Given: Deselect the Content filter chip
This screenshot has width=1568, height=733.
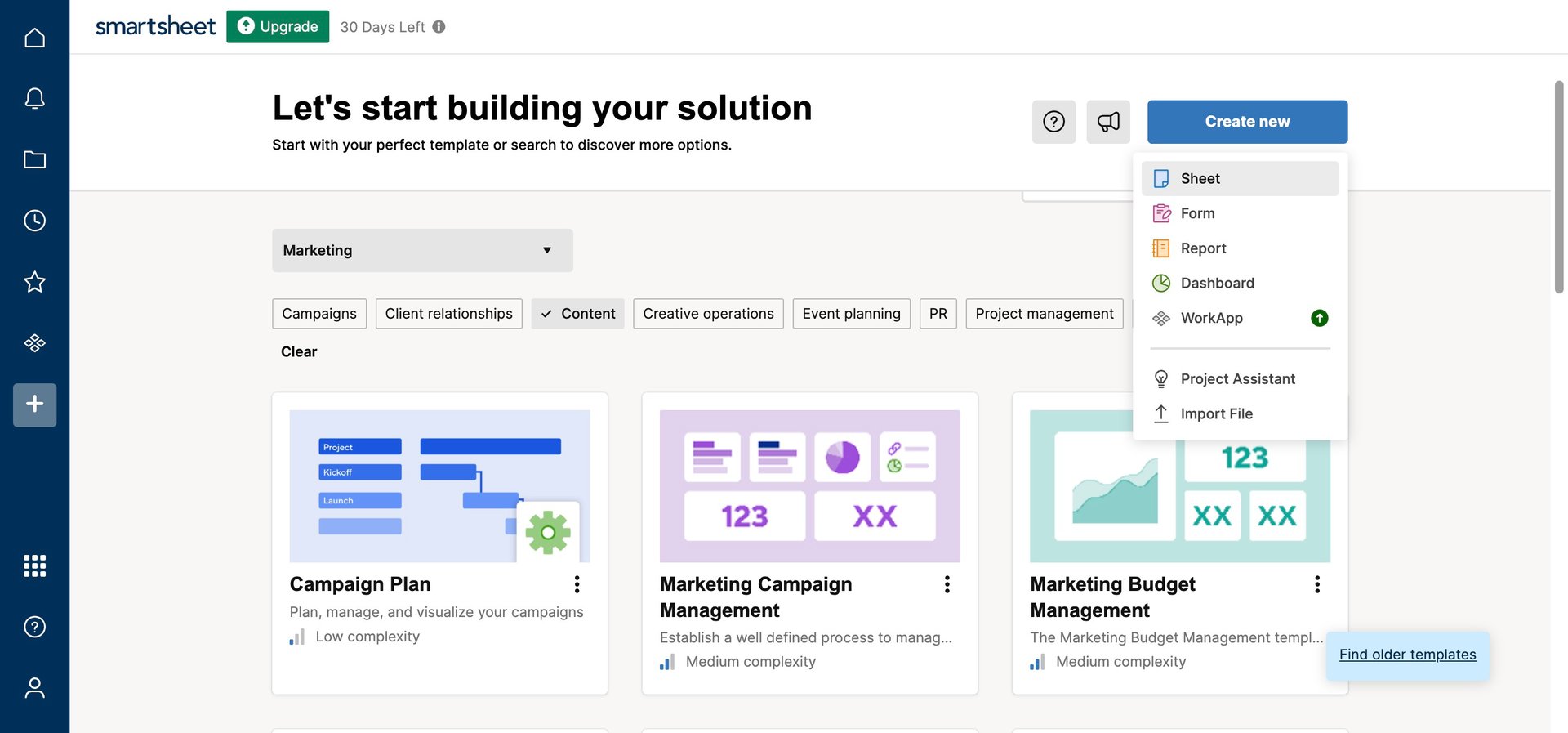Looking at the screenshot, I should [577, 314].
